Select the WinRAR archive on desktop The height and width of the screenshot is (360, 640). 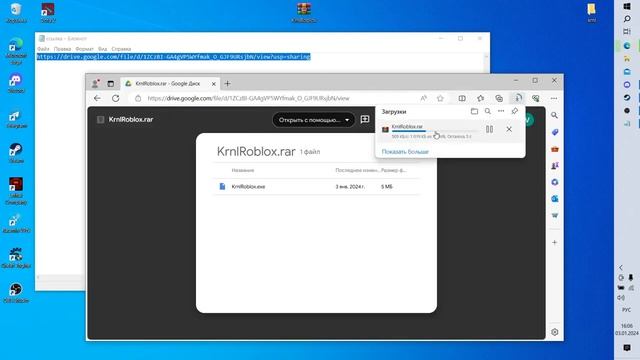coord(304,12)
